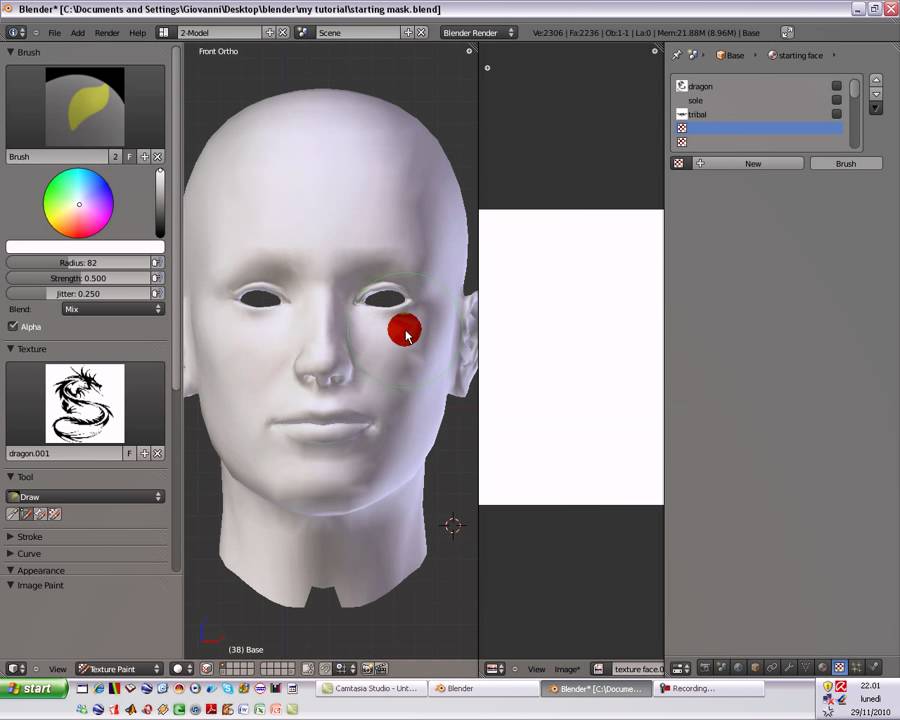Click the OpenGL render animation clapper icon
The width and height of the screenshot is (900, 720).
click(381, 668)
